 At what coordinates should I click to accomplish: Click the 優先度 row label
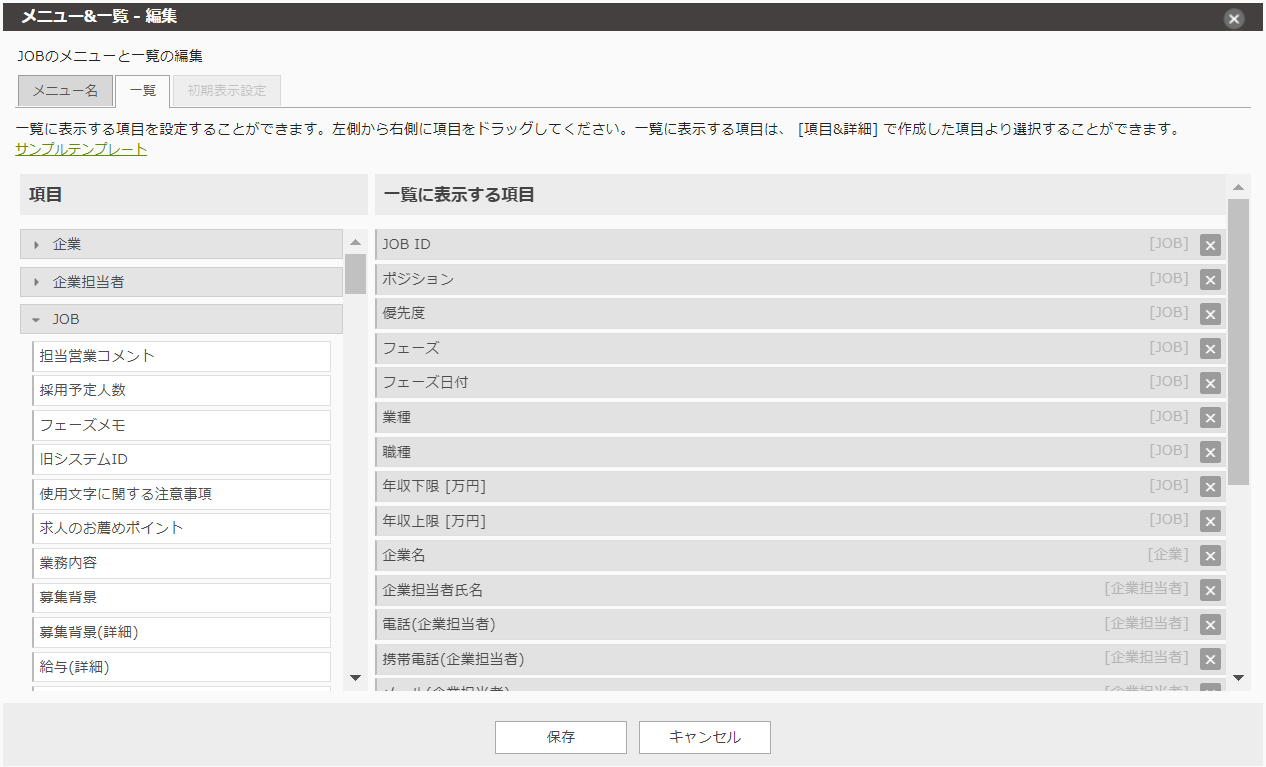pos(404,313)
